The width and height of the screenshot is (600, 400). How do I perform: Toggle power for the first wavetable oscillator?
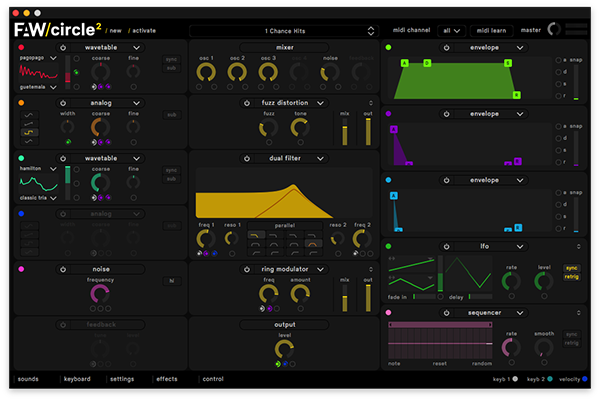coord(62,47)
